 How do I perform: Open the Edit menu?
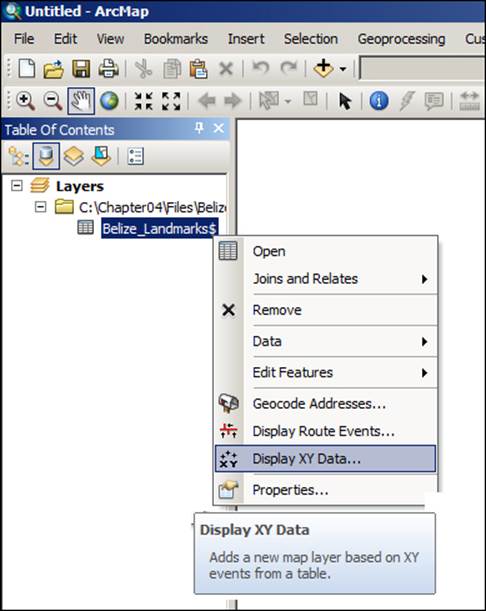click(65, 39)
